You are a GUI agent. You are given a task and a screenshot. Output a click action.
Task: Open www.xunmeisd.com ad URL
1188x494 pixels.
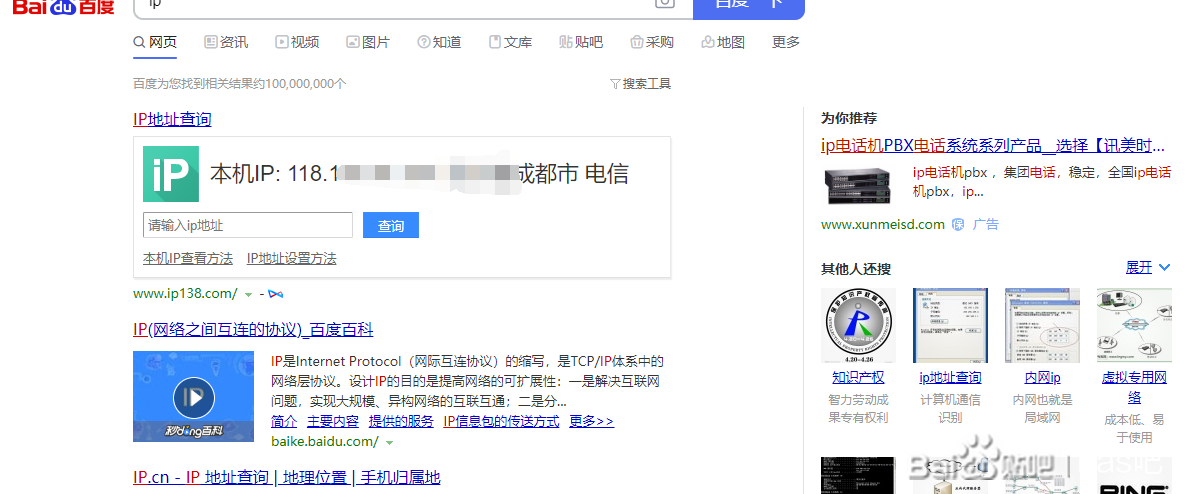pos(883,224)
